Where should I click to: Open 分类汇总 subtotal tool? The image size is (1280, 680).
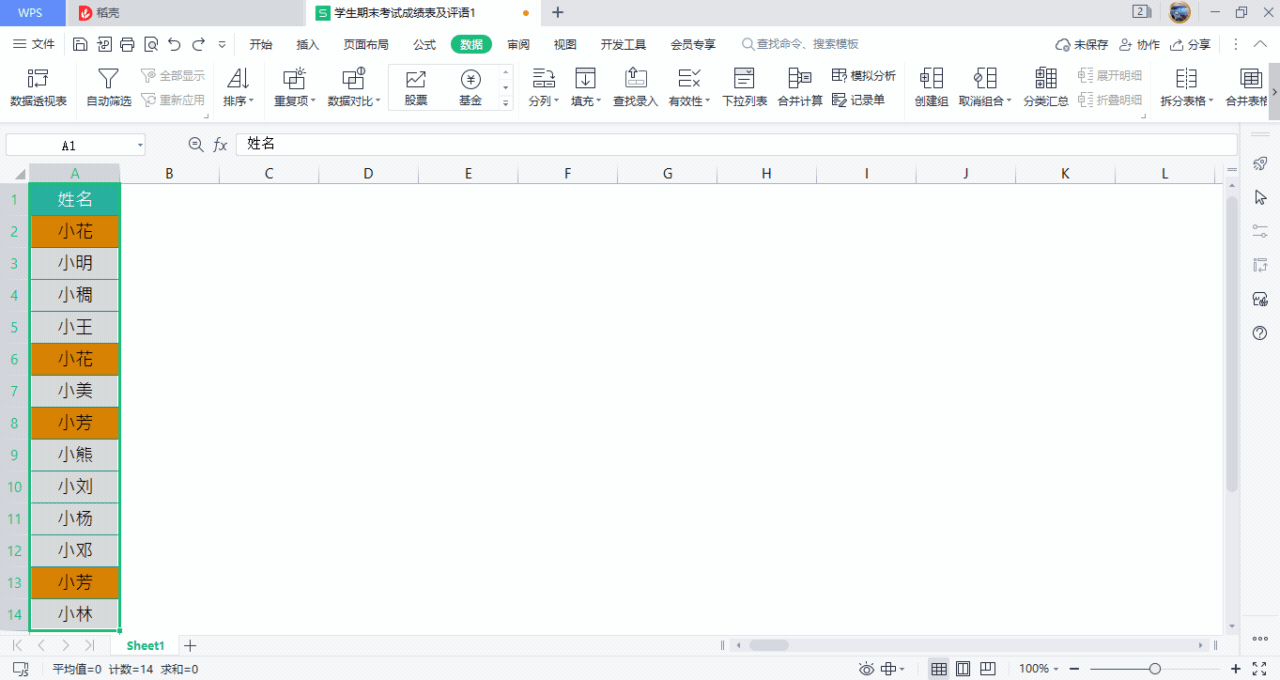[1046, 88]
